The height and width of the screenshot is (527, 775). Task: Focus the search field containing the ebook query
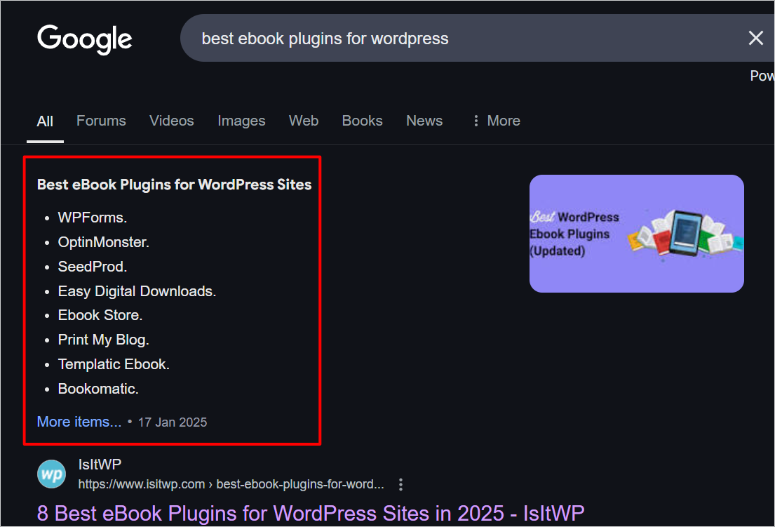click(x=450, y=39)
